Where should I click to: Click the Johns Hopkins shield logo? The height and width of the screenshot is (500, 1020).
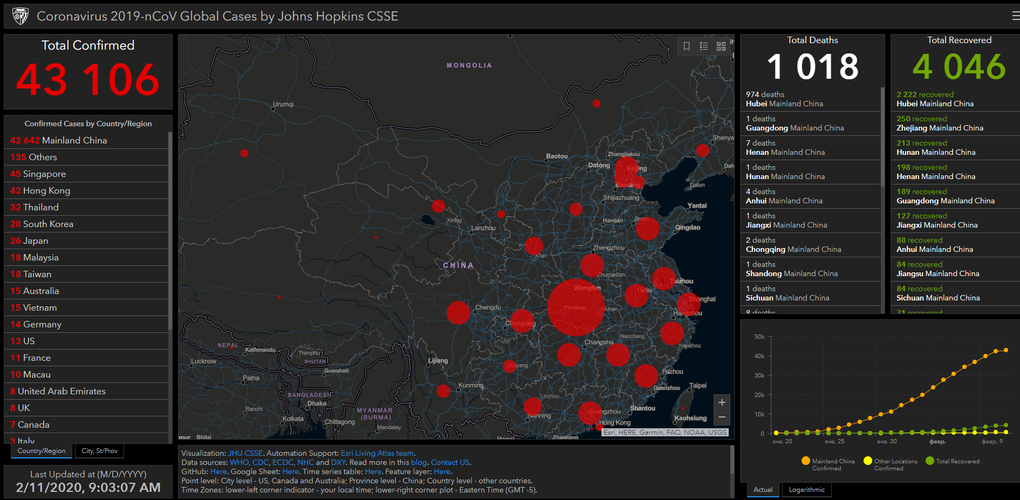pos(17,16)
